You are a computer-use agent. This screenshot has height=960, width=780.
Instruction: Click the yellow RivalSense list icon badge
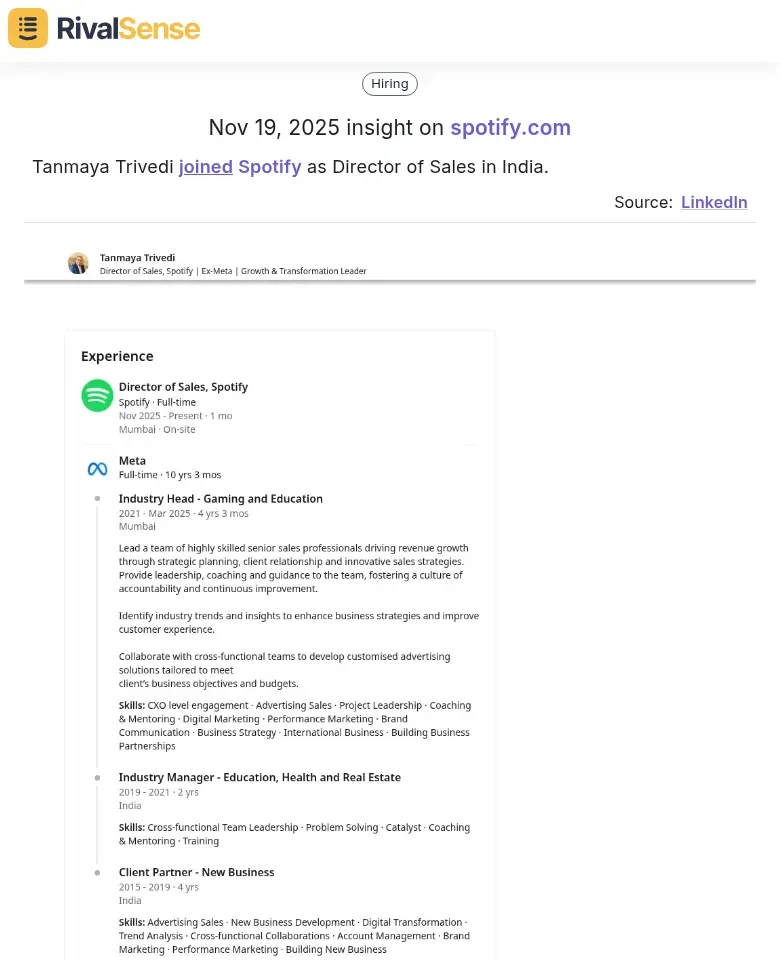pos(27,28)
